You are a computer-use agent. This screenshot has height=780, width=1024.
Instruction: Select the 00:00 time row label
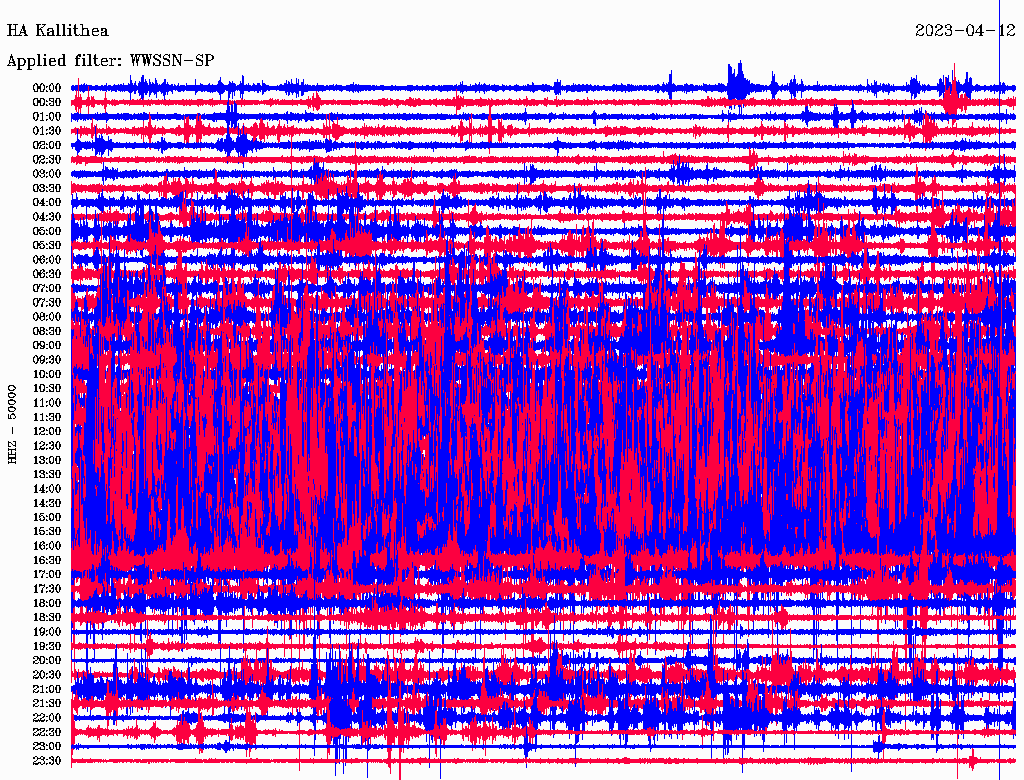click(47, 88)
